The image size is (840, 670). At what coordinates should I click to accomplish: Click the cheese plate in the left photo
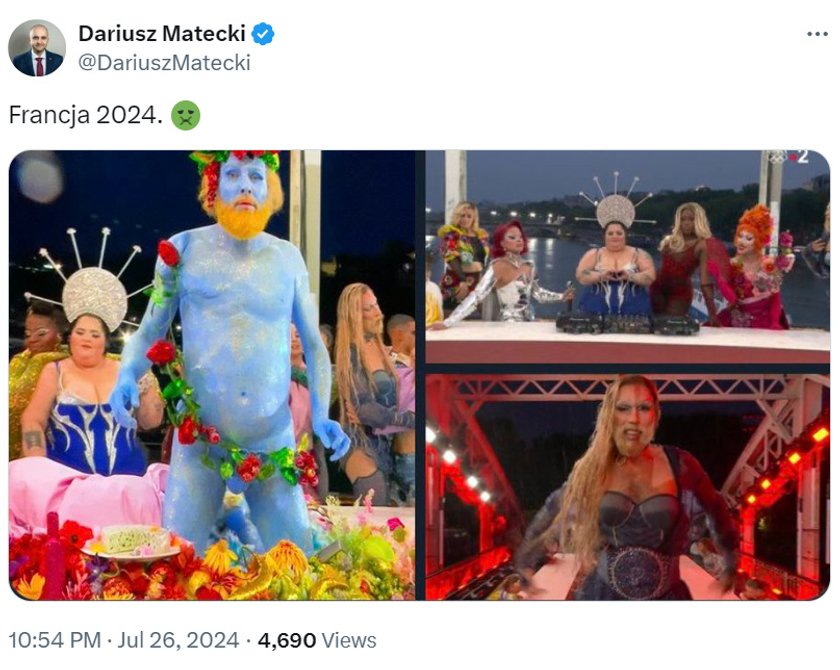tap(129, 543)
